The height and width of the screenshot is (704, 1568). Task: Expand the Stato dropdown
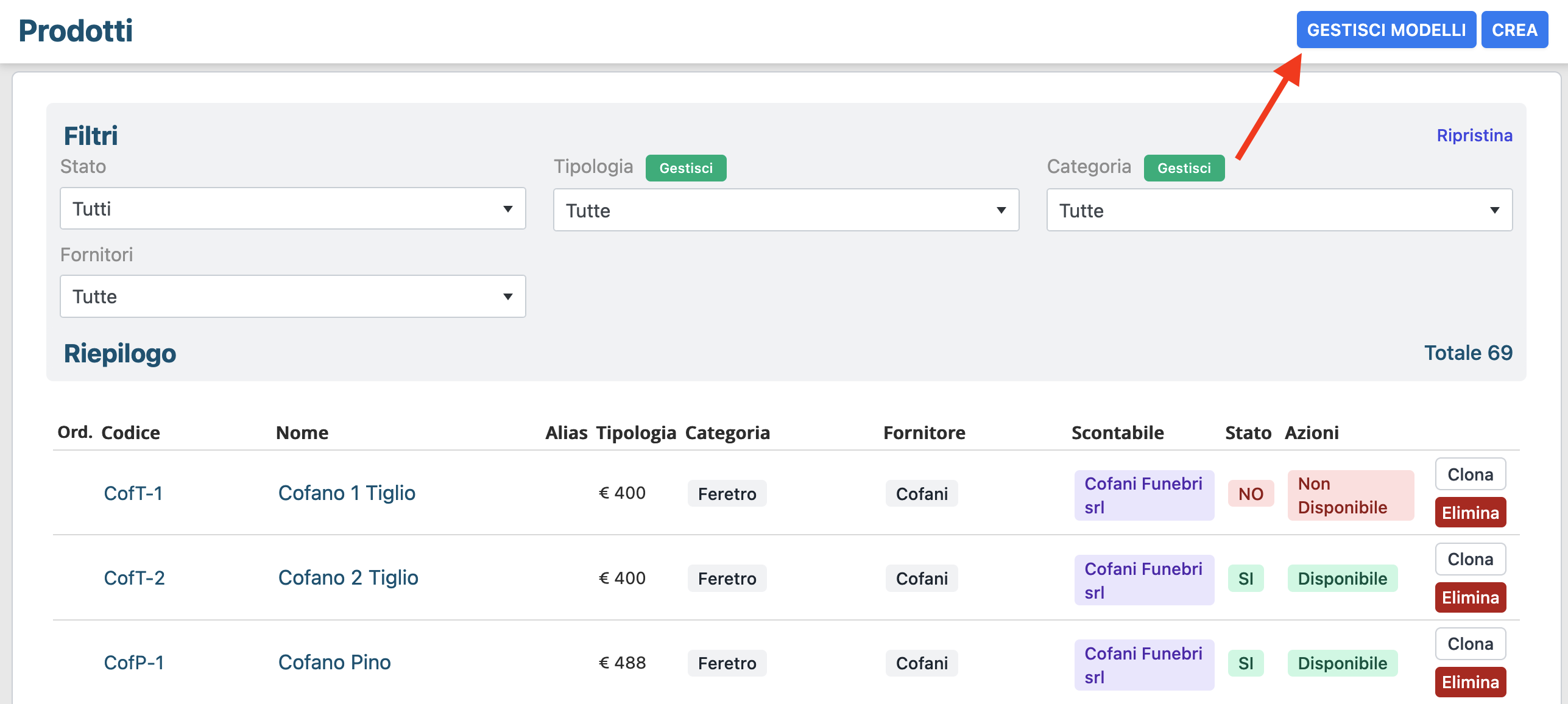(x=292, y=209)
